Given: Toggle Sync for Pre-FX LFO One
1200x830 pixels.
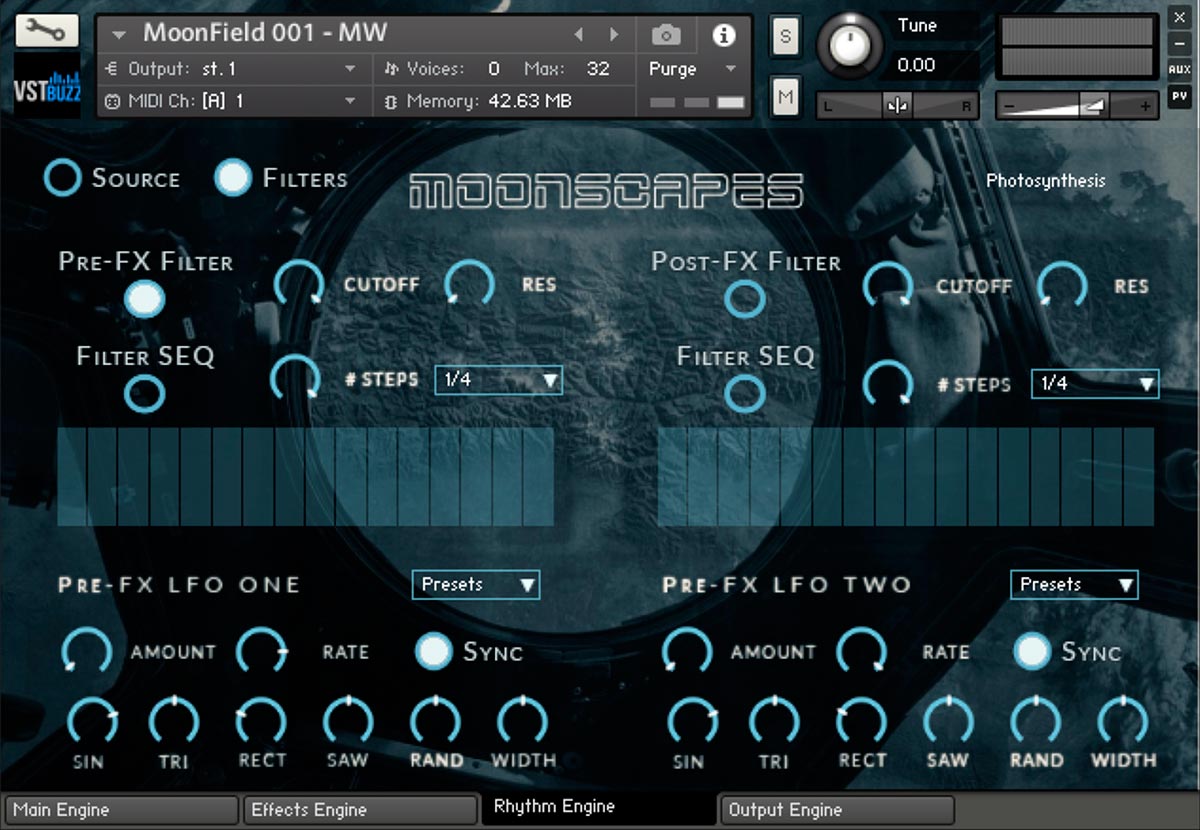Looking at the screenshot, I should pos(434,651).
